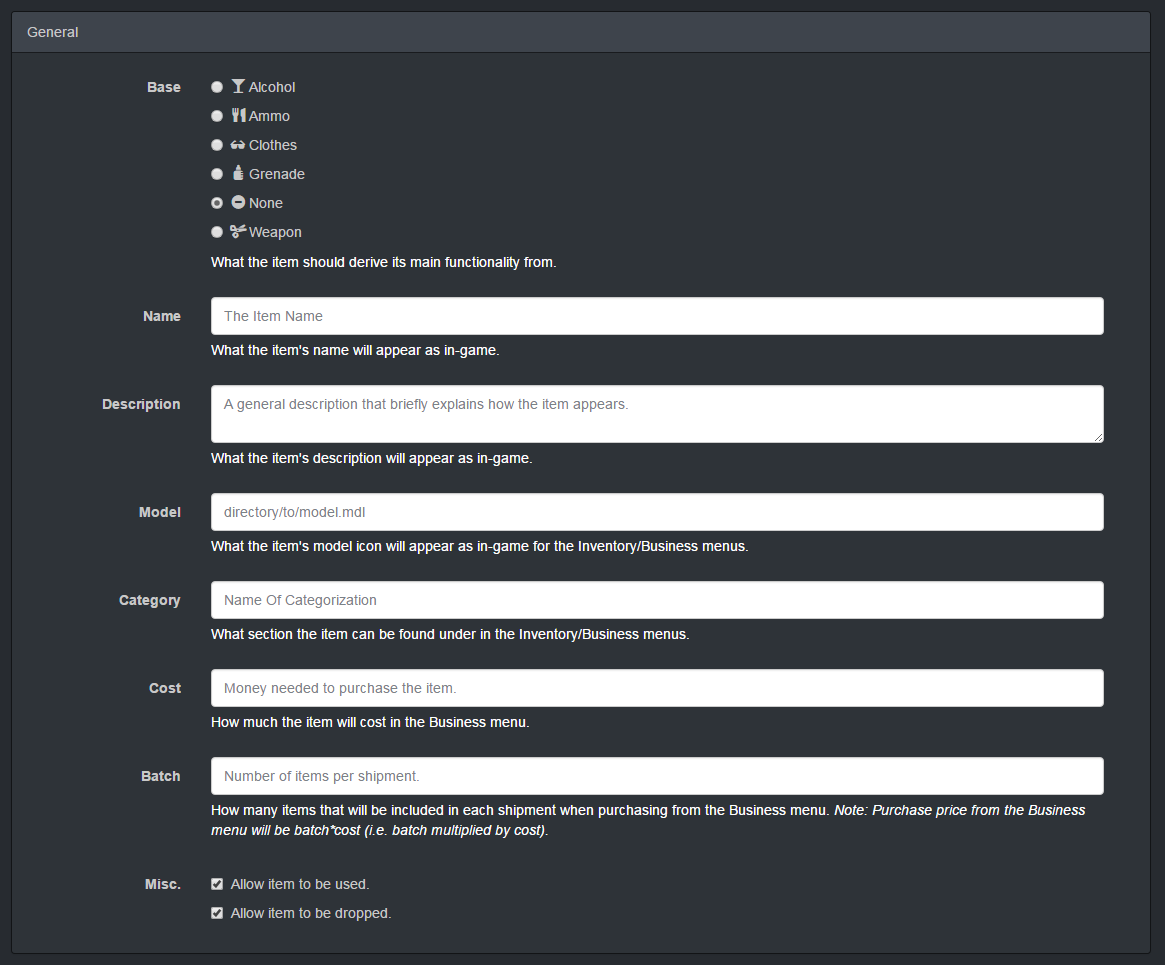1165x965 pixels.
Task: Click the Weapon base icon
Action: point(238,231)
